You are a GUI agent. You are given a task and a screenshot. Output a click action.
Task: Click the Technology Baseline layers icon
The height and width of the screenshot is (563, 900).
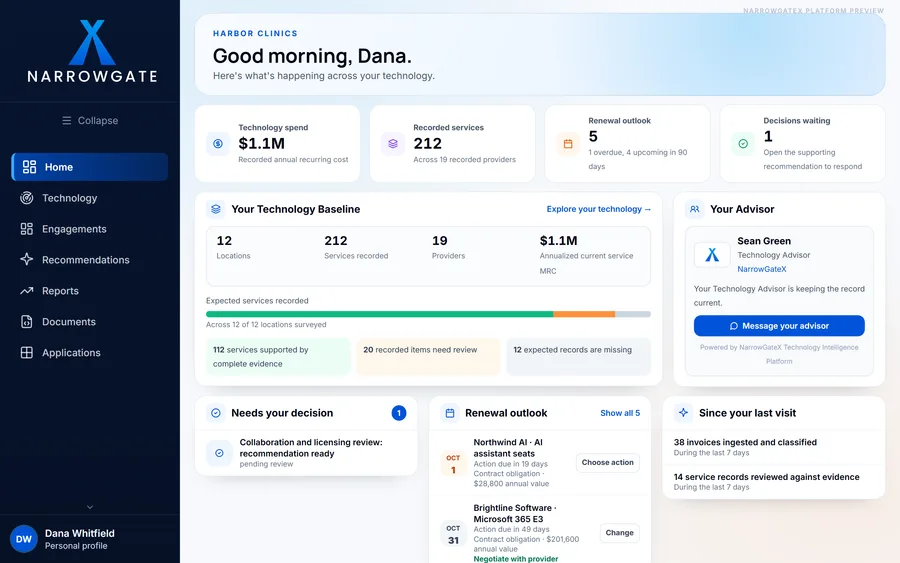point(216,209)
